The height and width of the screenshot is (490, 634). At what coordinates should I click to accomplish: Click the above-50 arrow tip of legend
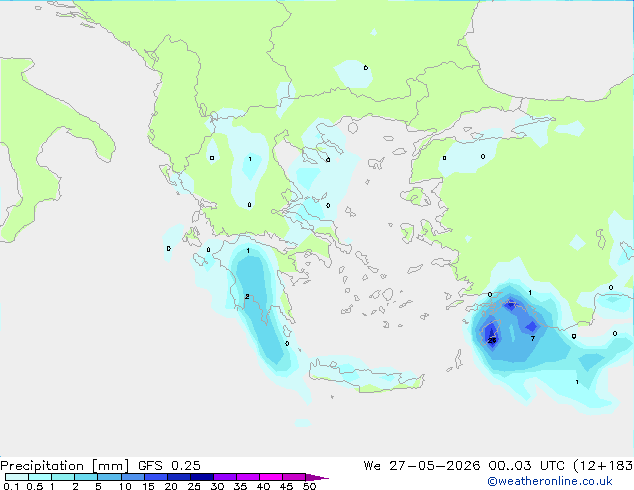tap(317, 477)
